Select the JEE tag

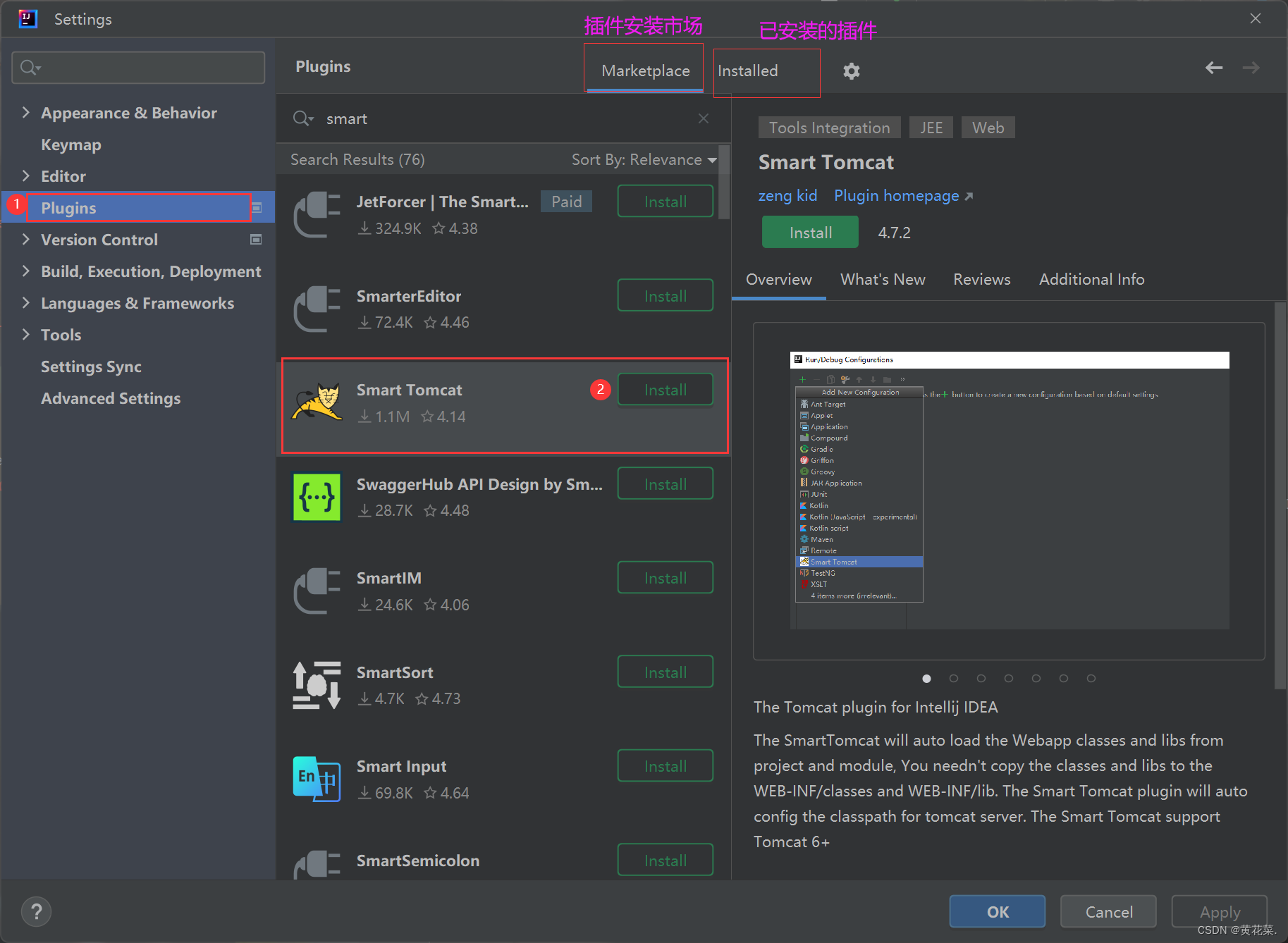tap(931, 128)
